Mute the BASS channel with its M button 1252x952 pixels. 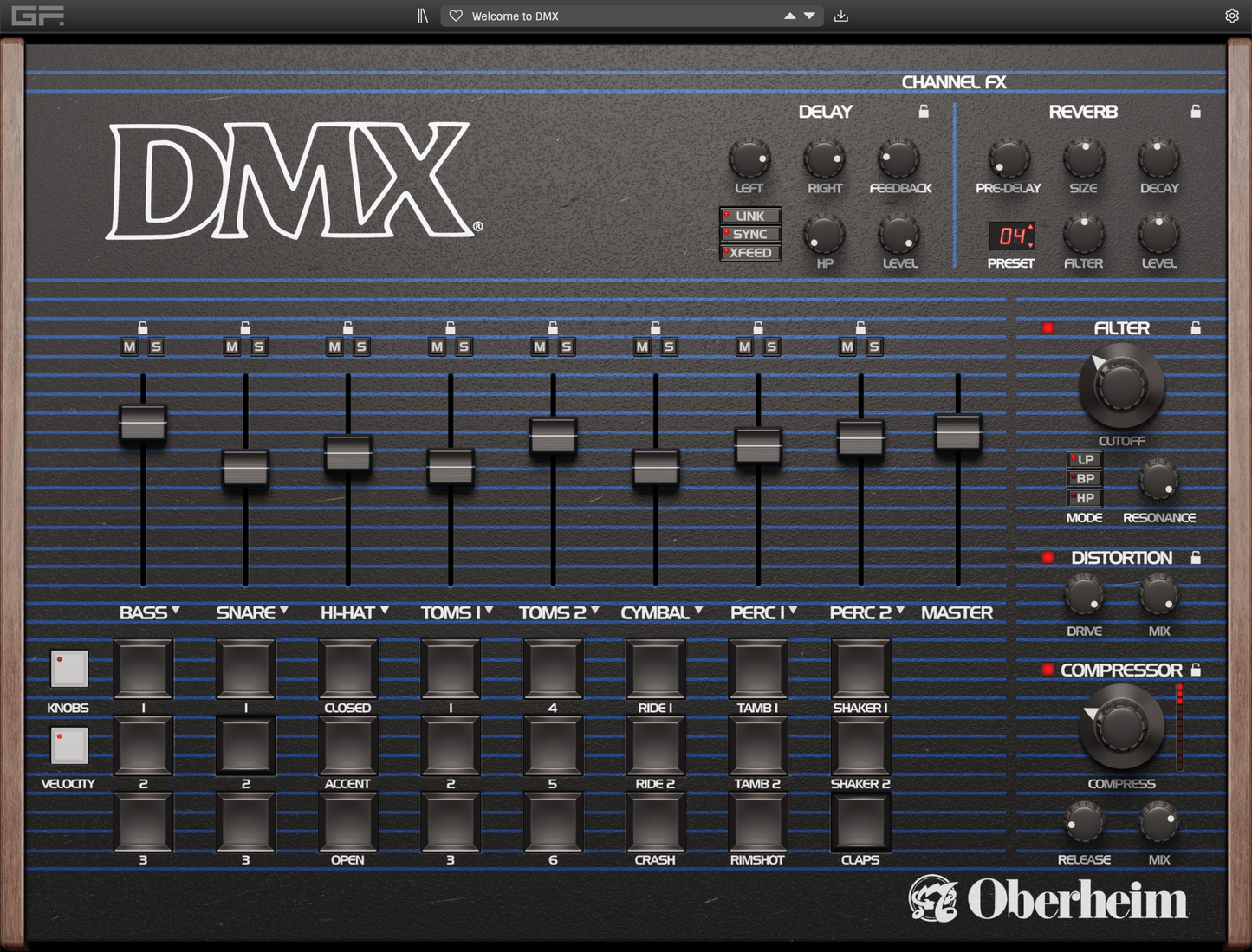tap(129, 346)
